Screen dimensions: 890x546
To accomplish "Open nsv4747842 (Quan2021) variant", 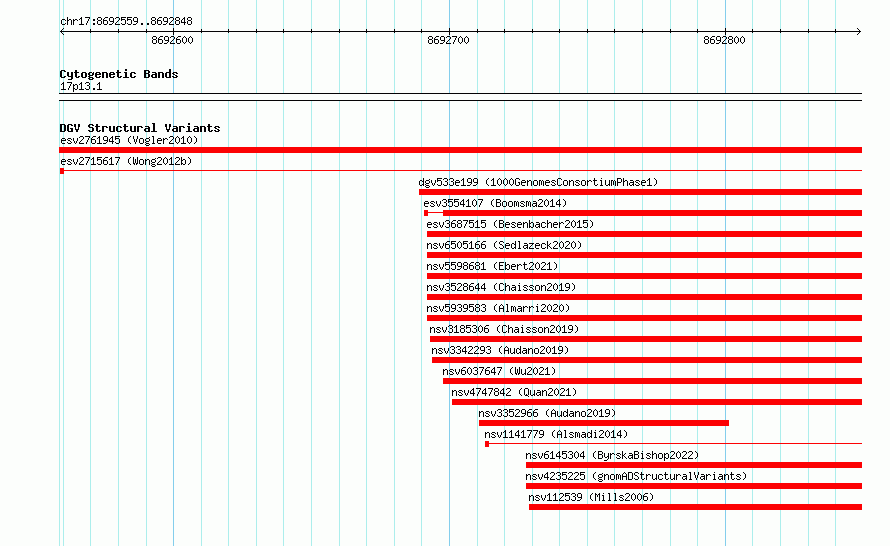I will [x=514, y=392].
